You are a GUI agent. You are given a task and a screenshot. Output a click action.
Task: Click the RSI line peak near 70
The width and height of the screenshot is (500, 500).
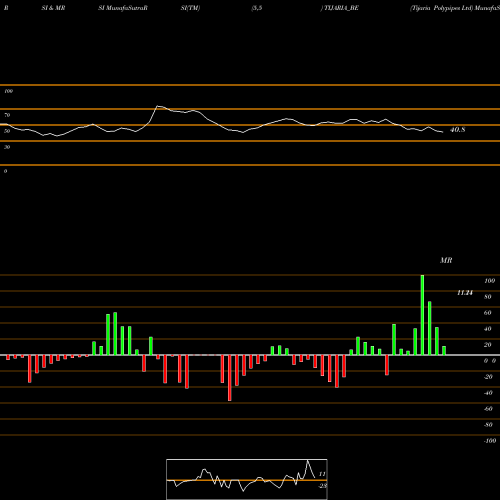[158, 106]
